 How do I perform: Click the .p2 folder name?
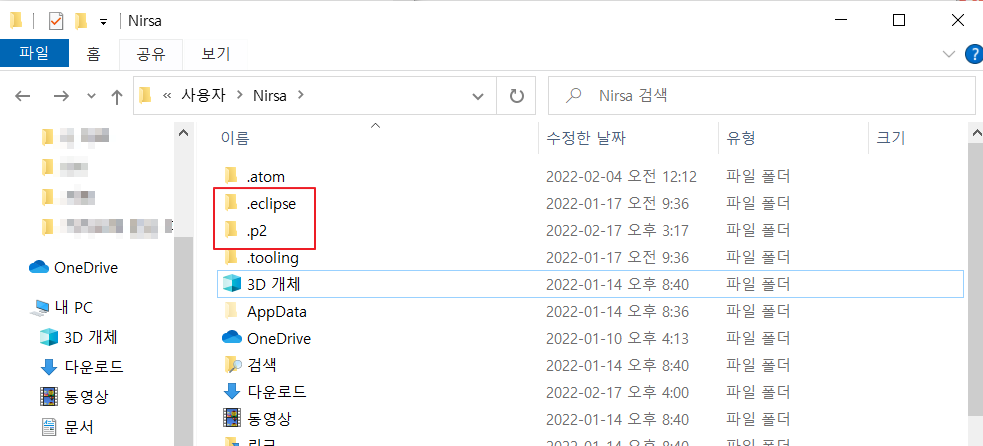tap(258, 231)
